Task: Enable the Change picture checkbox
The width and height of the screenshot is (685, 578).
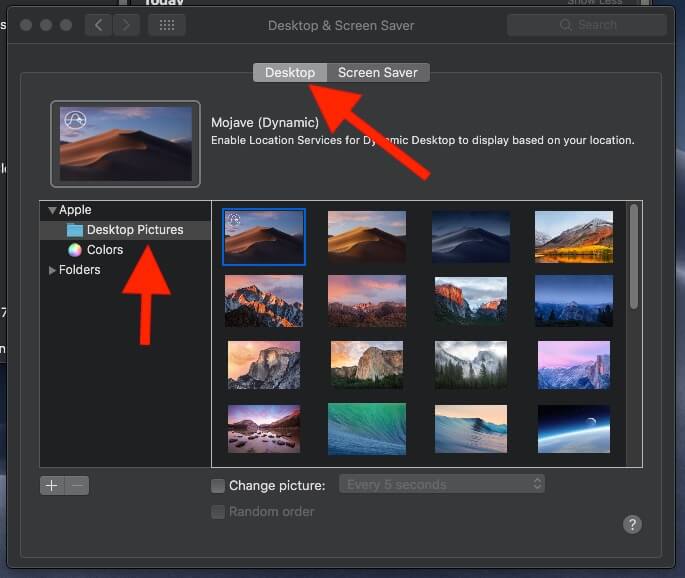Action: 218,486
